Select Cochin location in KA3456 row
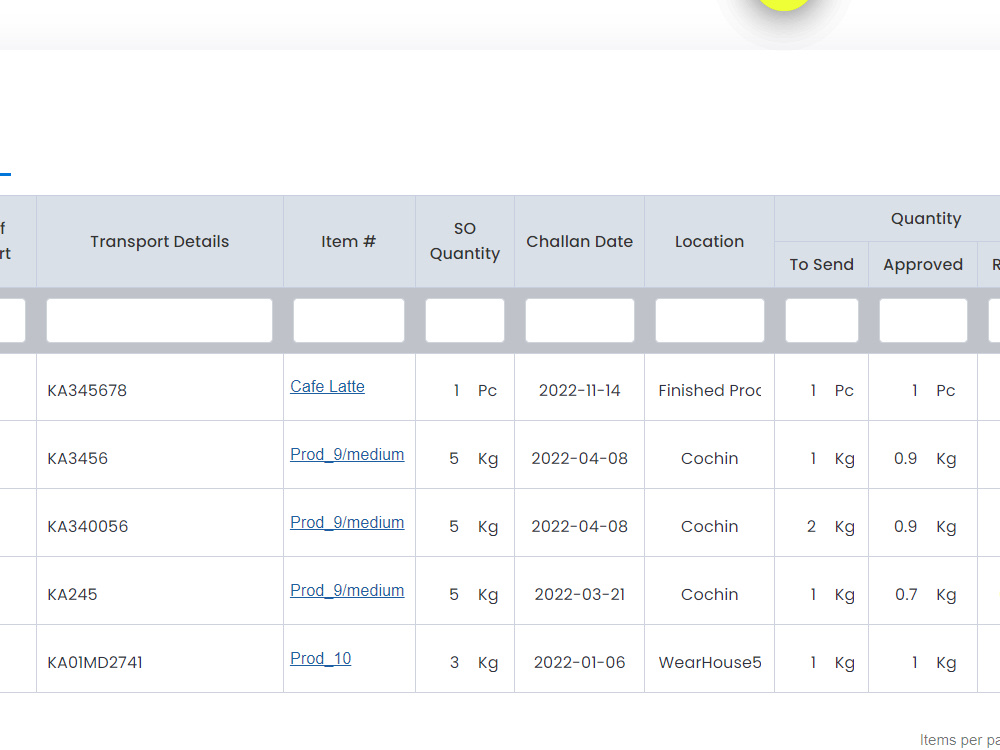 pos(710,459)
